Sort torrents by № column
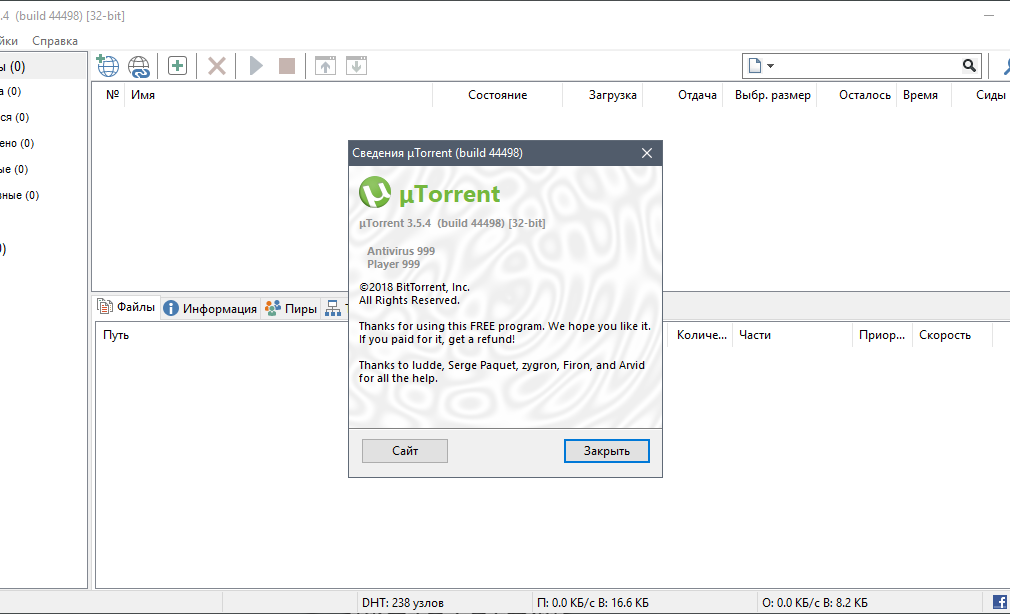 pos(112,95)
